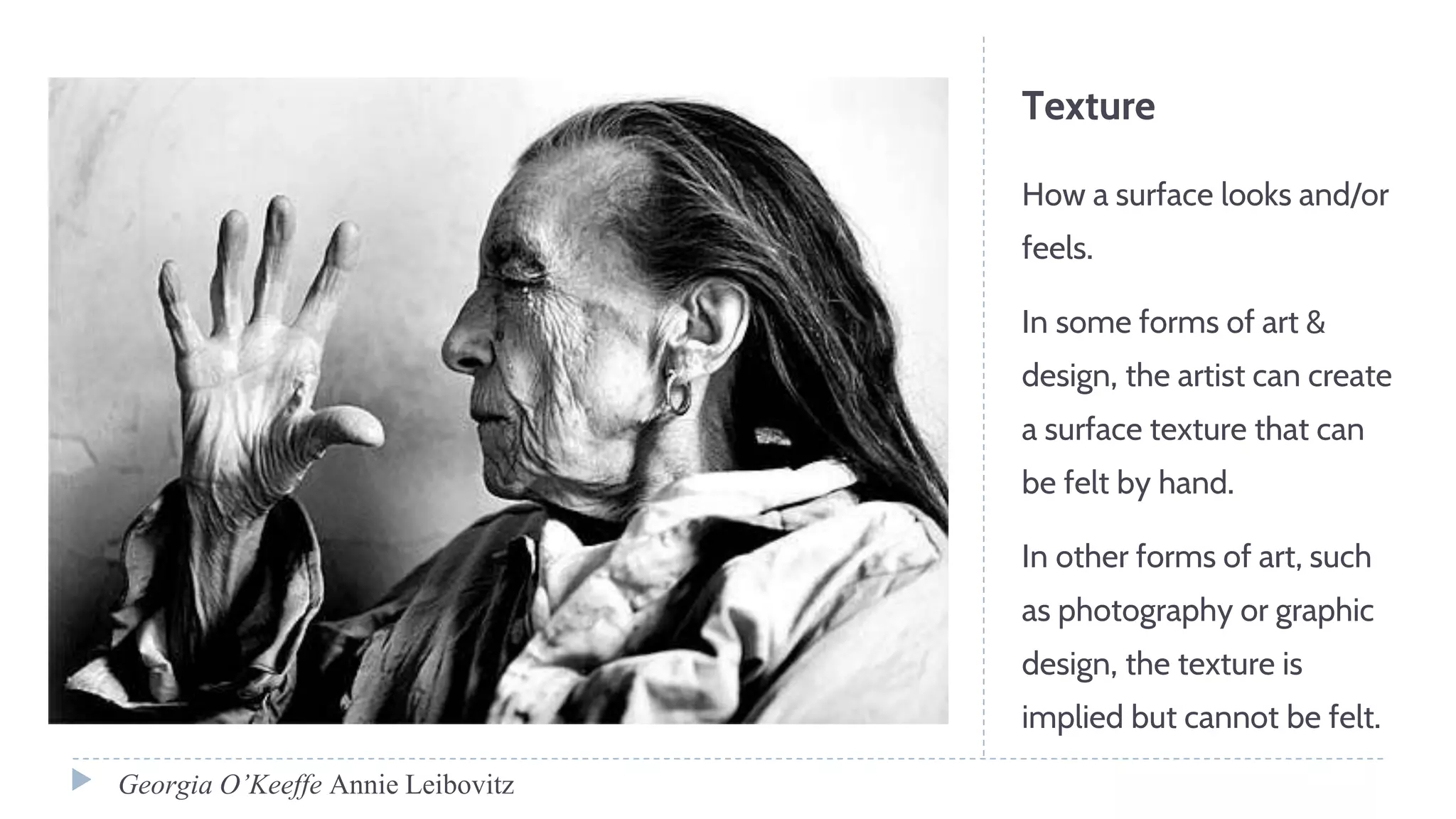Click the horizontal dashed line above the caption
1456x819 pixels.
tap(728, 759)
